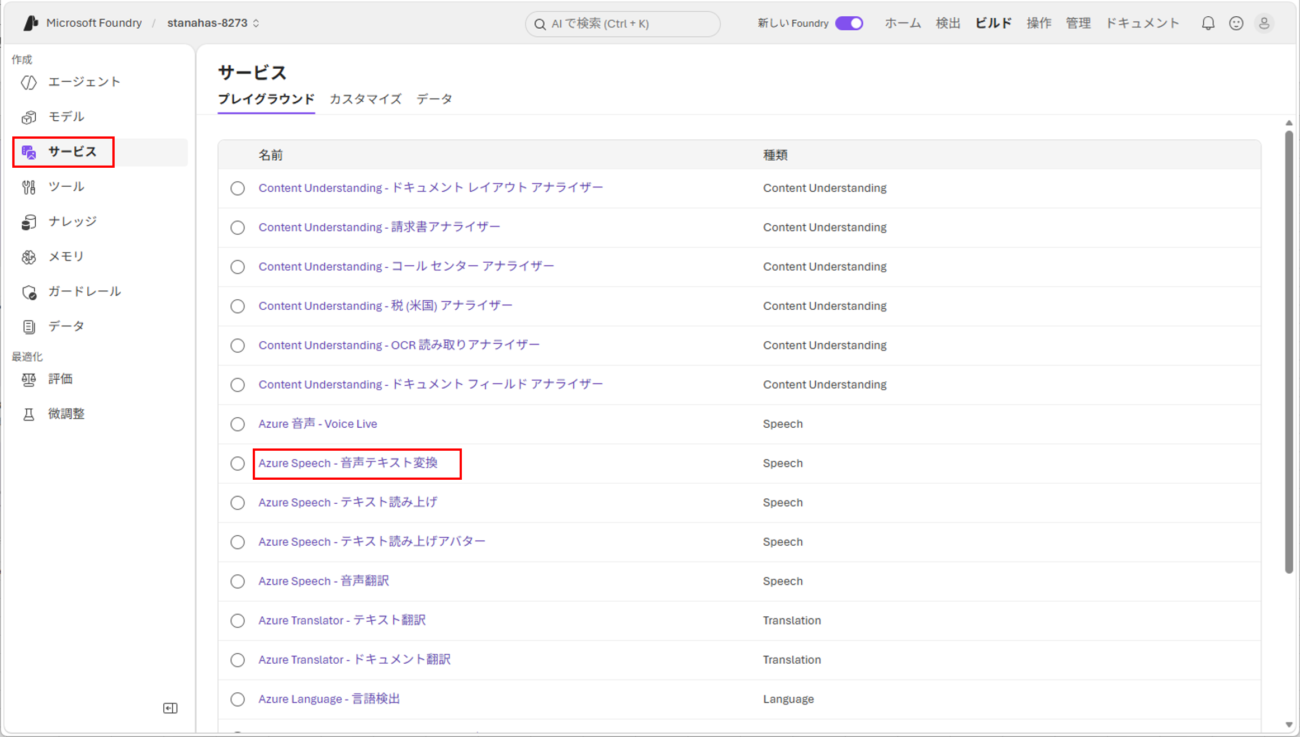Select radio for OCR 読み取りアナライザー
Screen dimensions: 1300x737
[x=237, y=345]
